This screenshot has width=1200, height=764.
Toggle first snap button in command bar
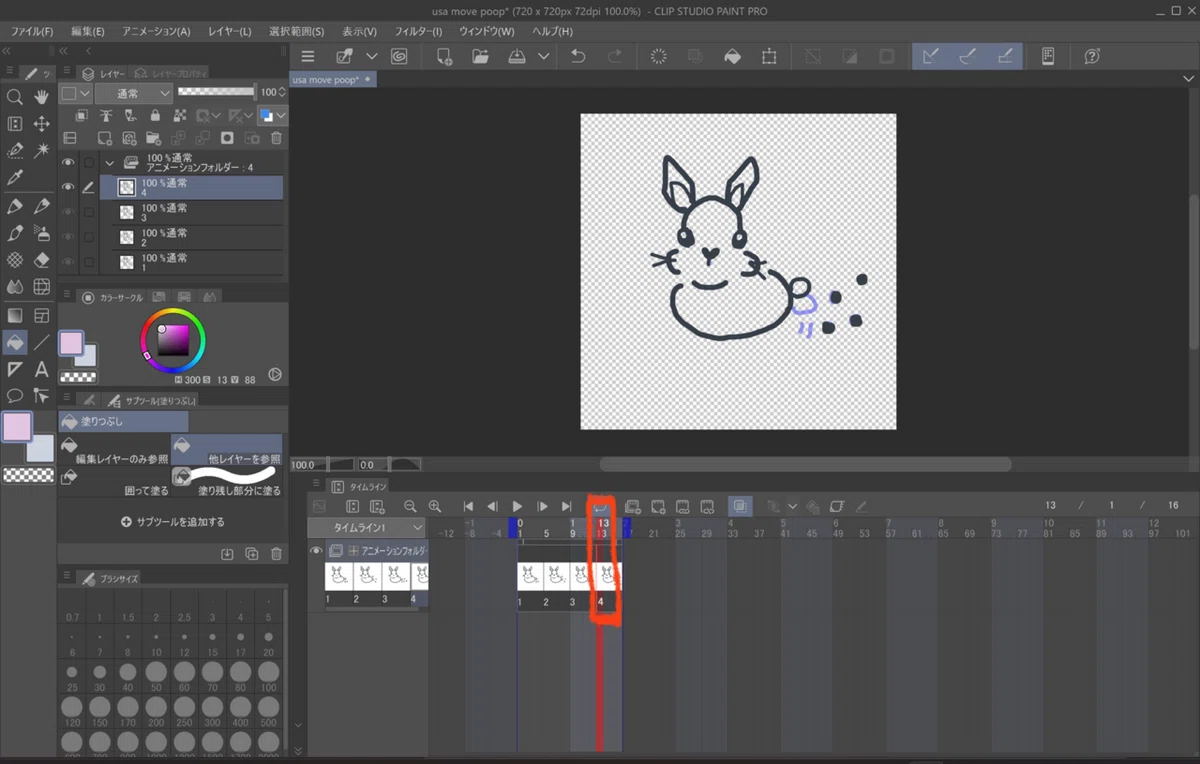click(x=930, y=57)
